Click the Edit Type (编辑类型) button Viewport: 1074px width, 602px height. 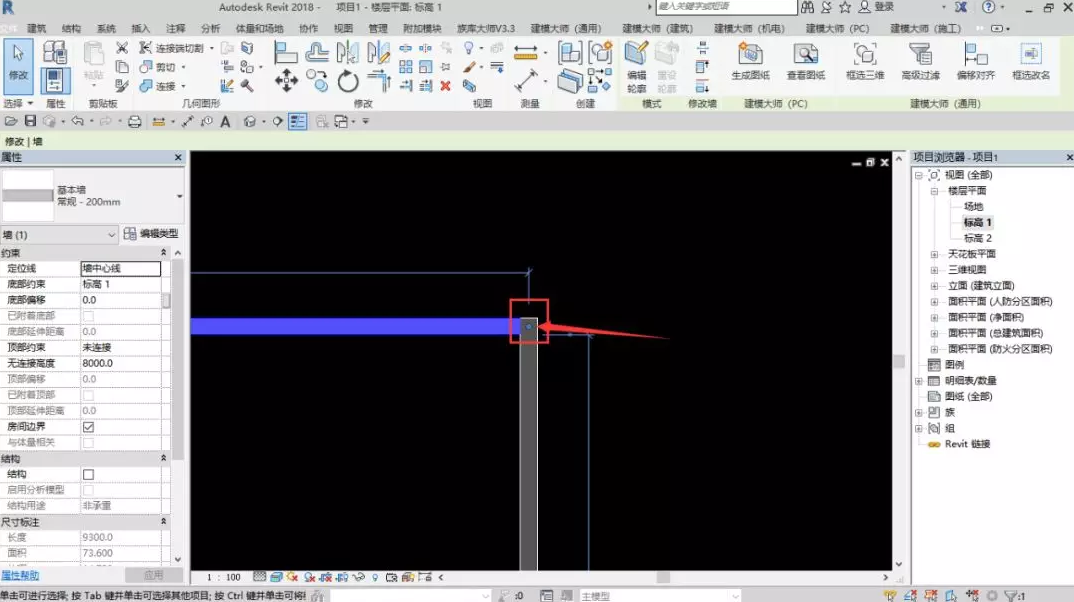151,234
